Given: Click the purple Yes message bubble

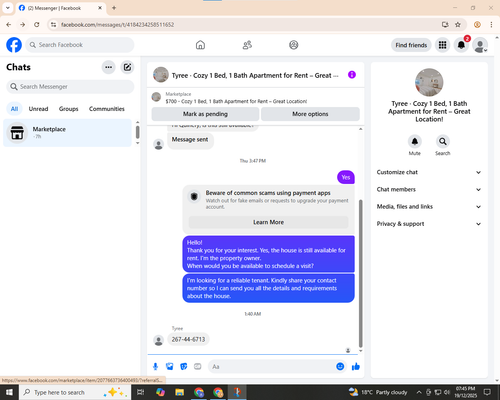Looking at the screenshot, I should pyautogui.click(x=346, y=177).
